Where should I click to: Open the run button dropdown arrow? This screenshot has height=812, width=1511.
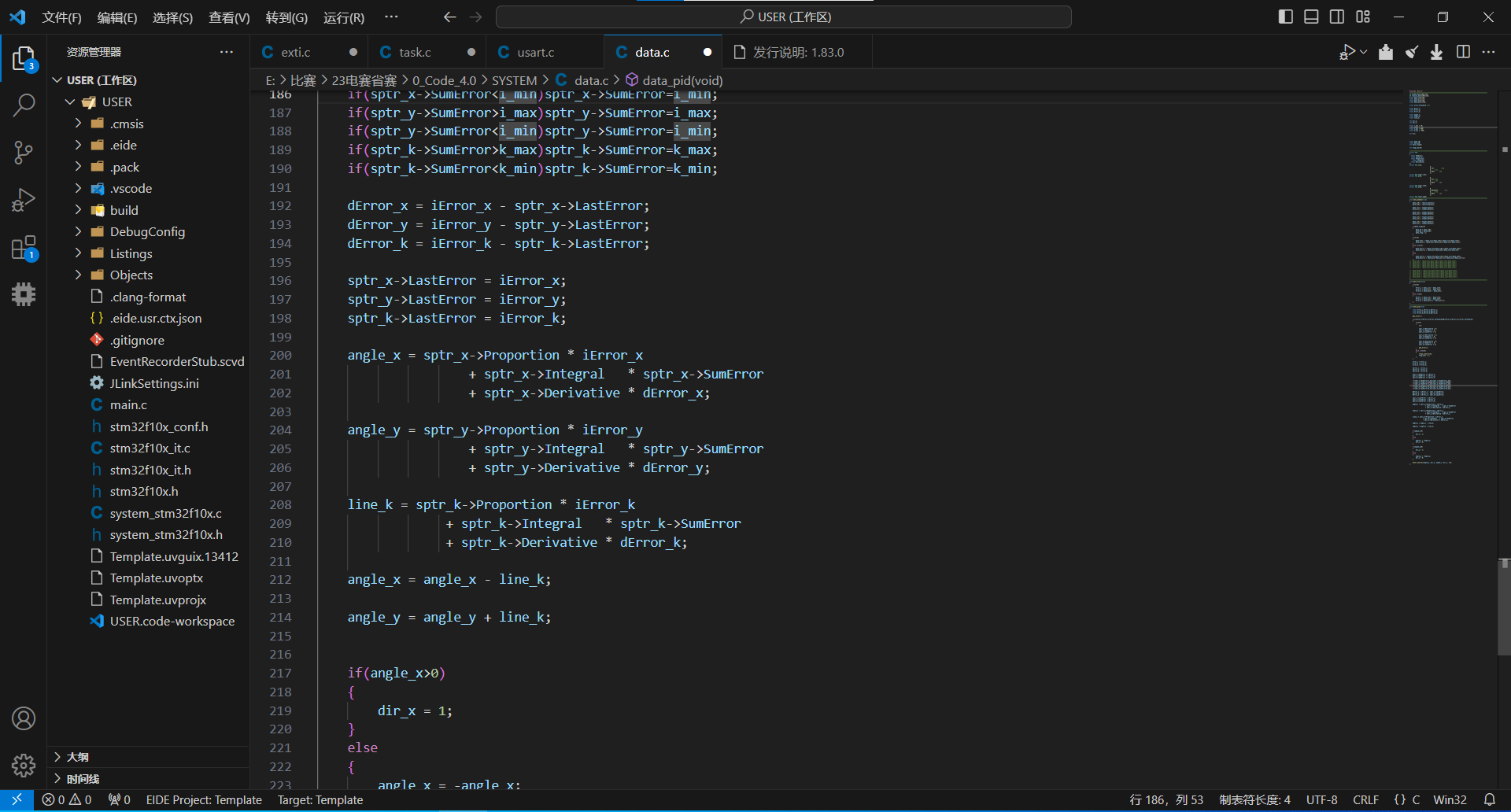[1364, 52]
